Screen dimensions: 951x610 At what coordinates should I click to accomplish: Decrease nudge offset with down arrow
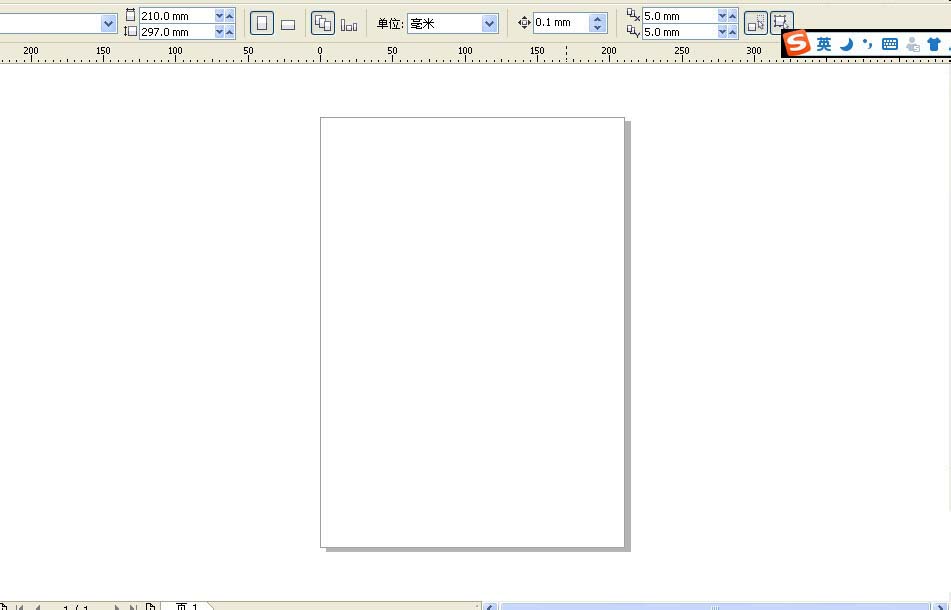click(x=597, y=27)
